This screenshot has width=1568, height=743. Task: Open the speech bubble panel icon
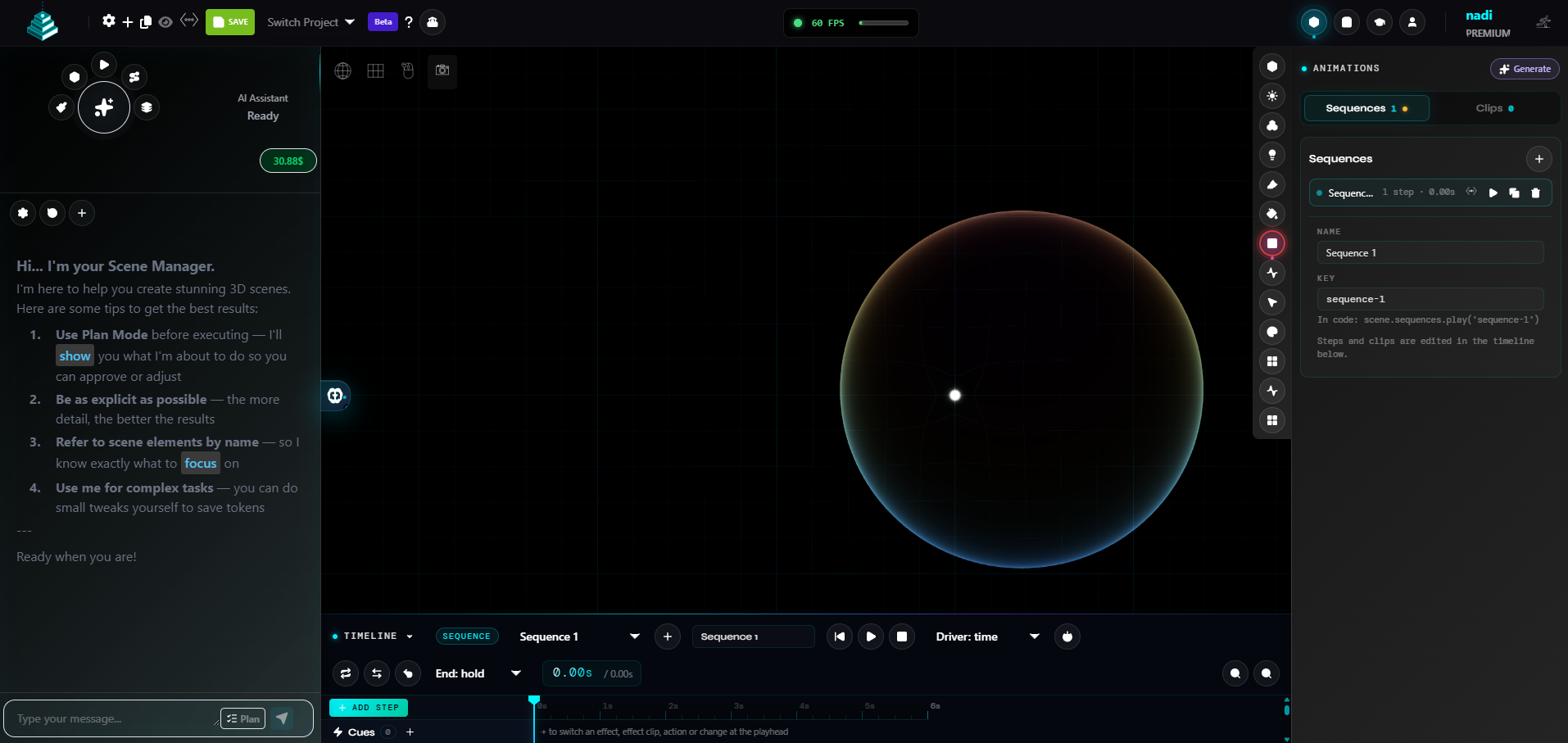1272,332
